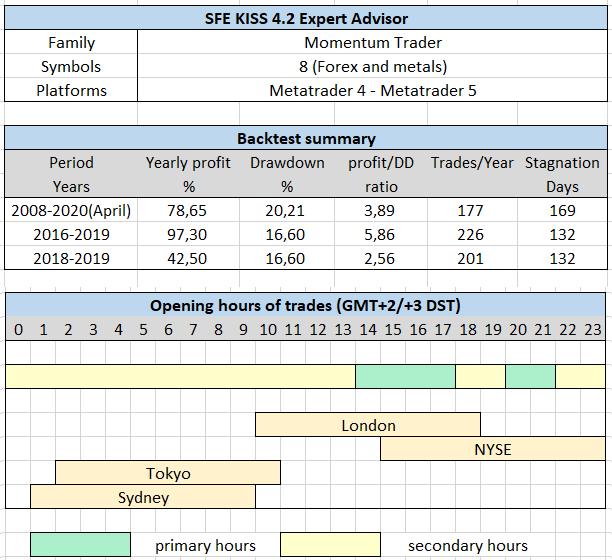Click the hour '5' column header
Image resolution: width=612 pixels, height=560 pixels.
pyautogui.click(x=143, y=329)
